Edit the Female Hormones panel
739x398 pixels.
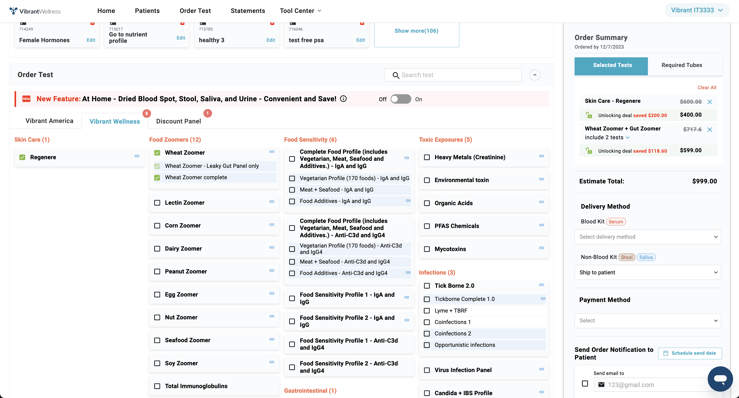click(x=91, y=41)
